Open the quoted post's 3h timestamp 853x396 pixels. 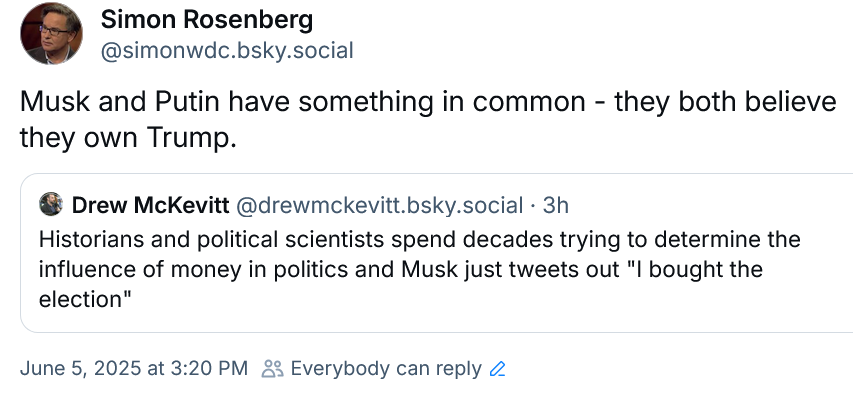pos(556,206)
